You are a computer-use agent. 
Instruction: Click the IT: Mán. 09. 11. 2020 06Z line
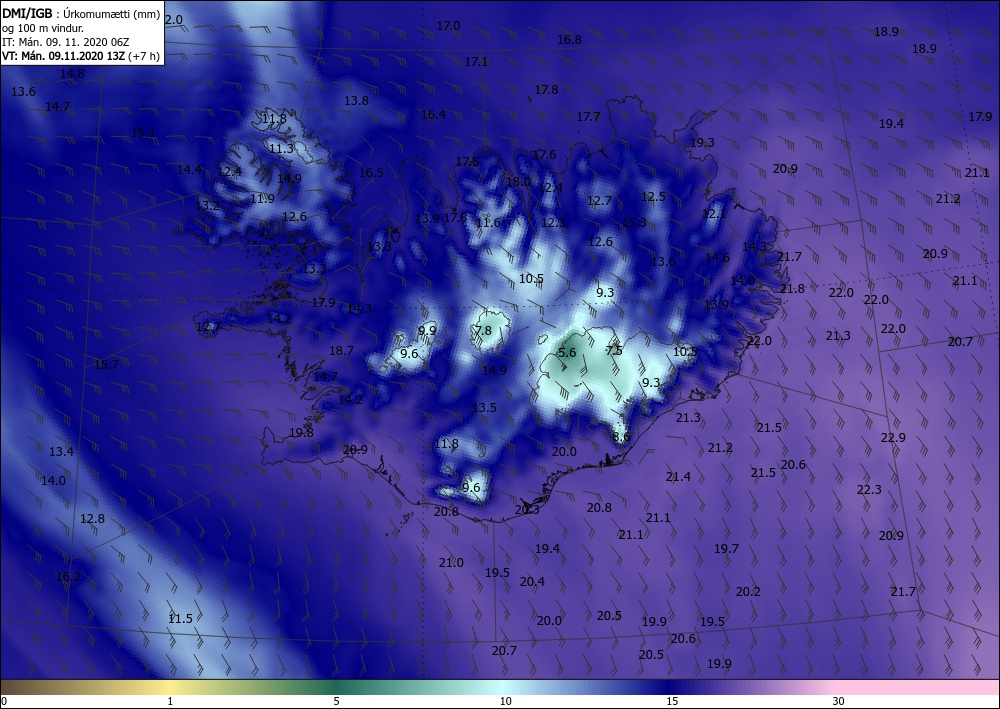pyautogui.click(x=66, y=42)
